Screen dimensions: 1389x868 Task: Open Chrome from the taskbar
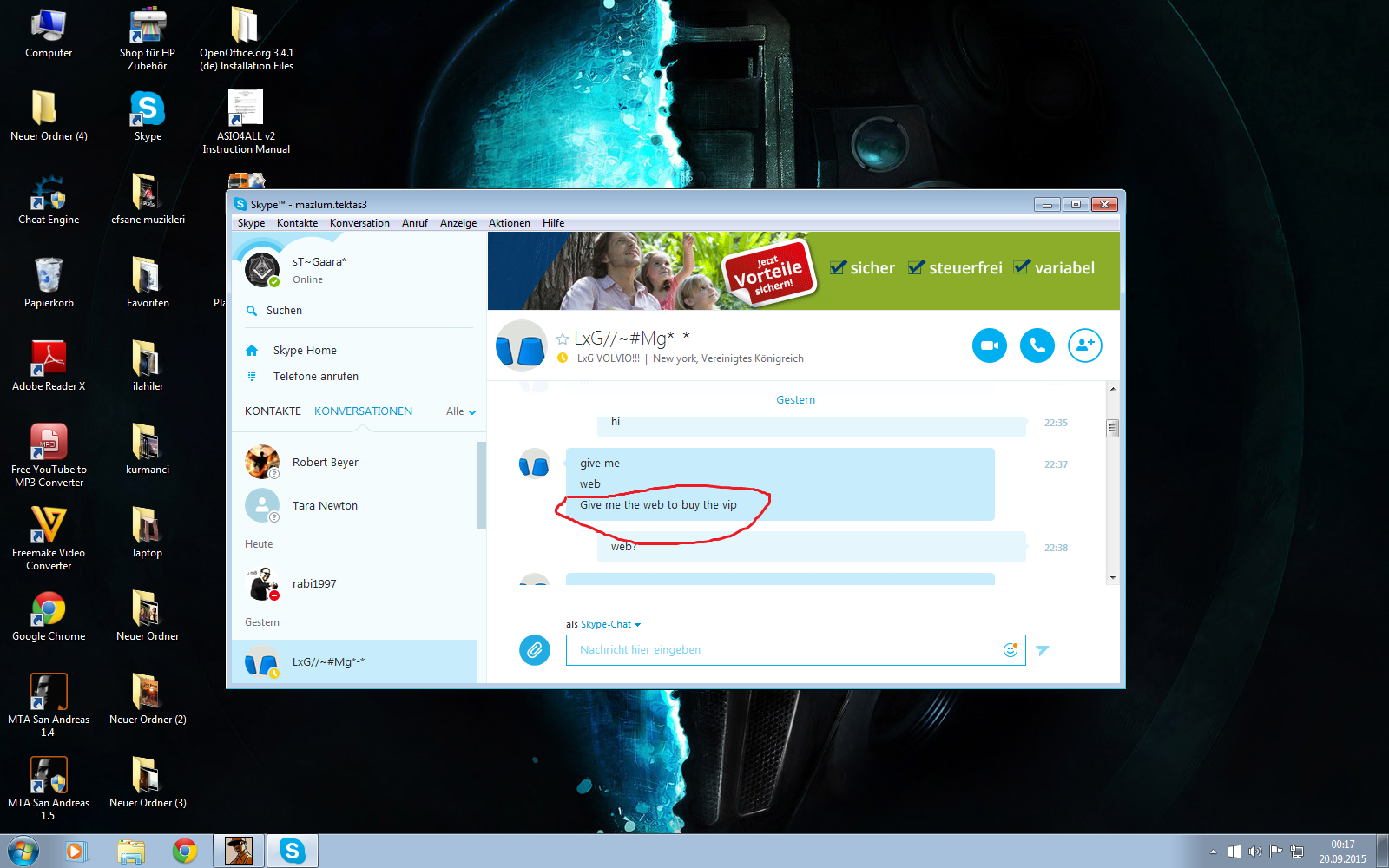[x=184, y=852]
